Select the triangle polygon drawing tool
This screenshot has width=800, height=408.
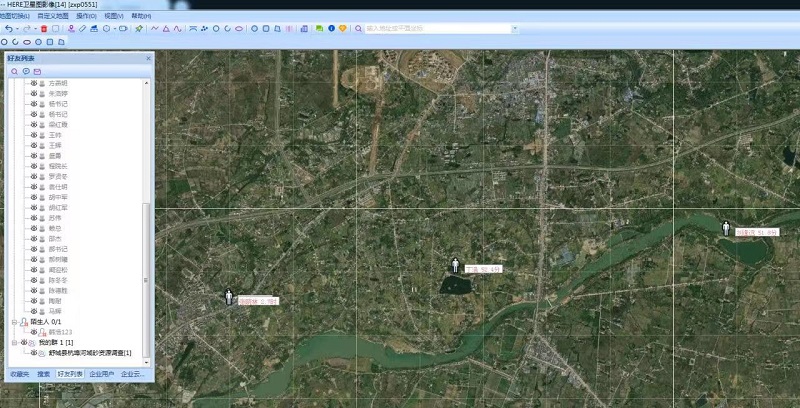[x=166, y=29]
